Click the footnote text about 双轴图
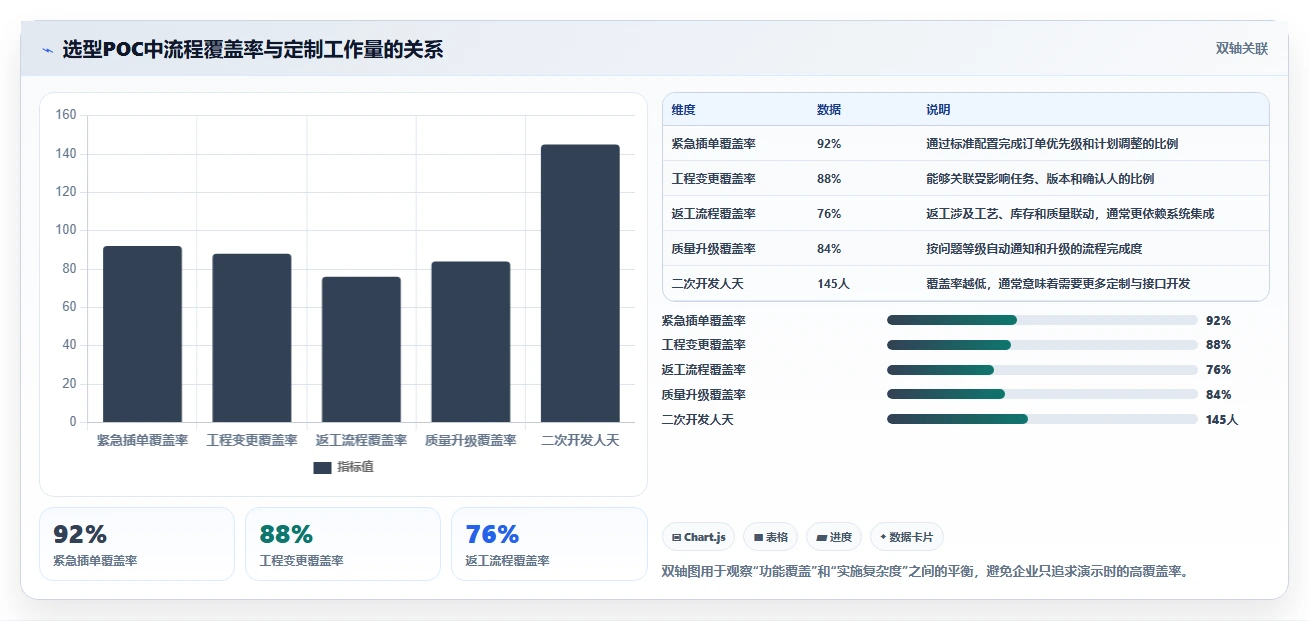 tap(925, 572)
